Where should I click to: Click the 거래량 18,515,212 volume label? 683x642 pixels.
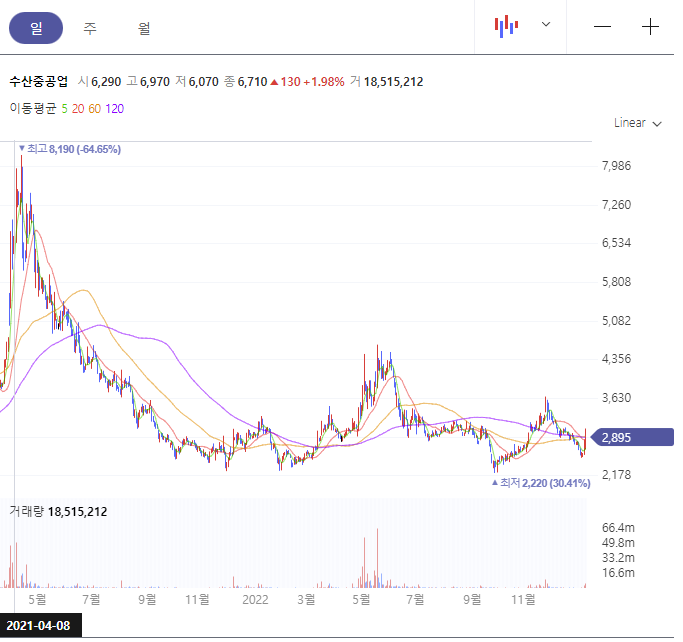tap(58, 511)
